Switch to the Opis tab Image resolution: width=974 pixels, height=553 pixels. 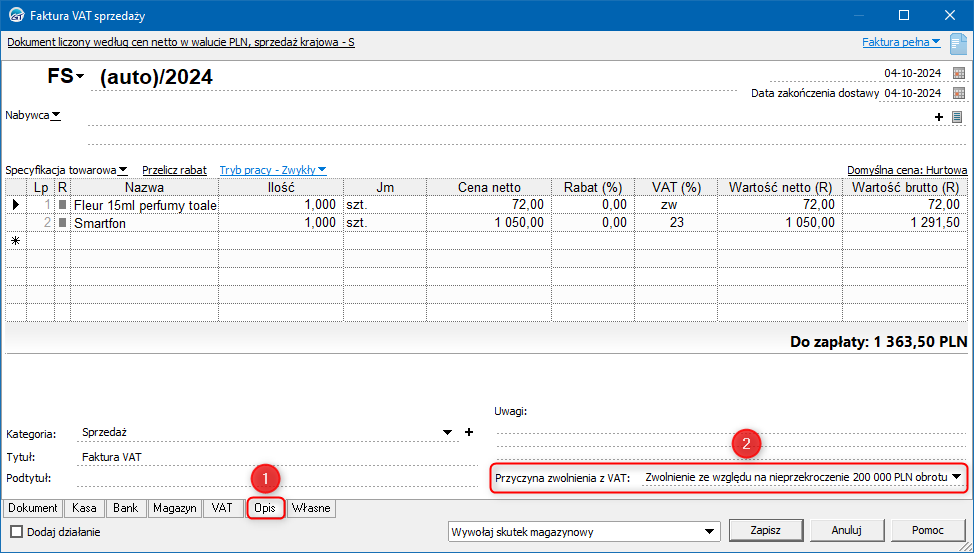point(265,508)
